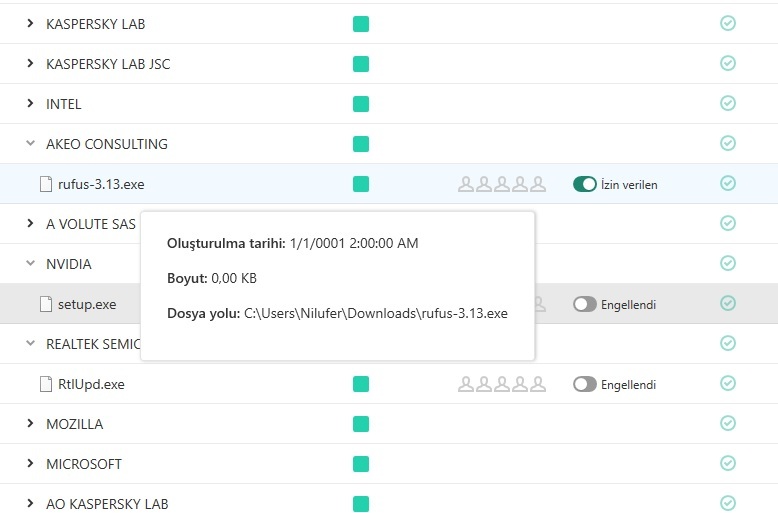The image size is (778, 513).
Task: Click the green trust square for INTEL
Action: pos(361,104)
